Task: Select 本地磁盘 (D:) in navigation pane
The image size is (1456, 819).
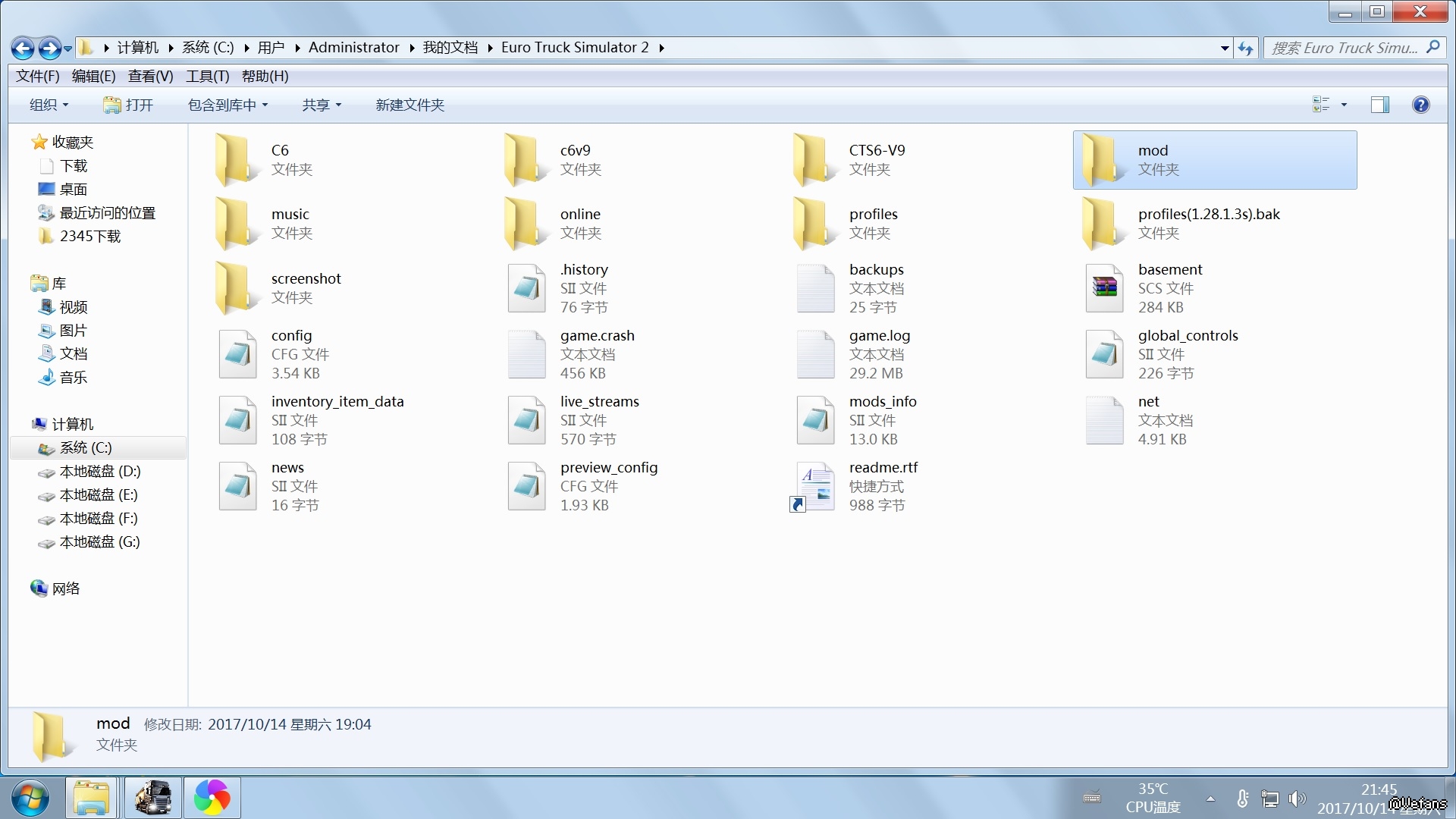Action: 99,471
